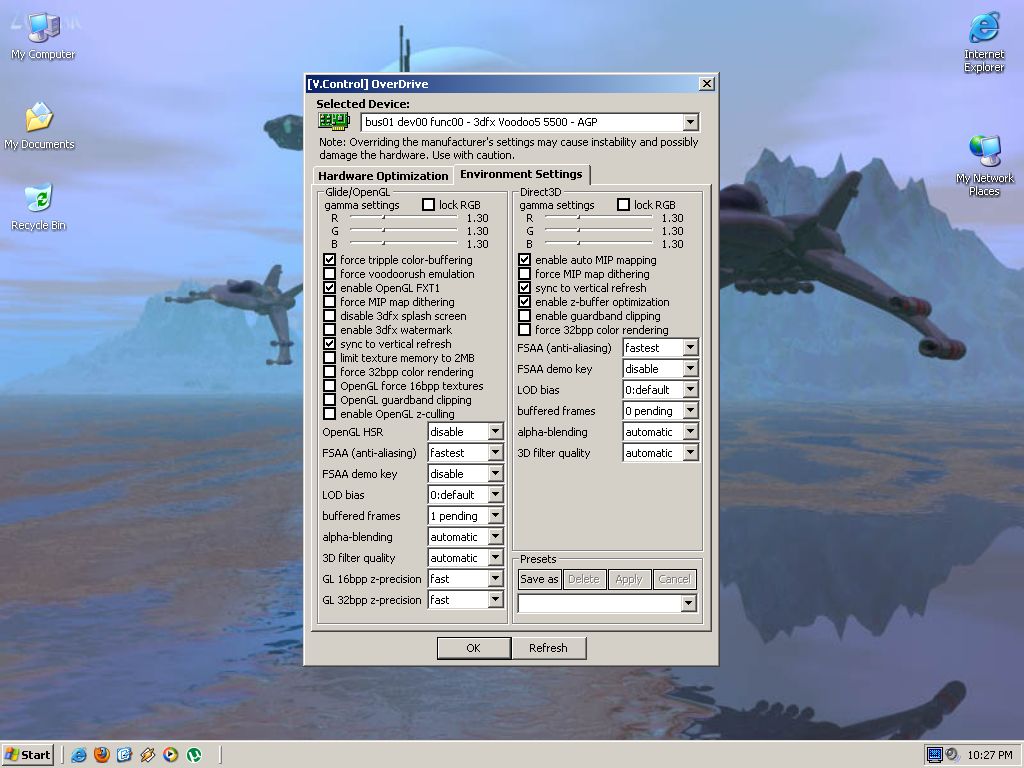Check Direct3D force 32bpp color rendering

coord(524,330)
